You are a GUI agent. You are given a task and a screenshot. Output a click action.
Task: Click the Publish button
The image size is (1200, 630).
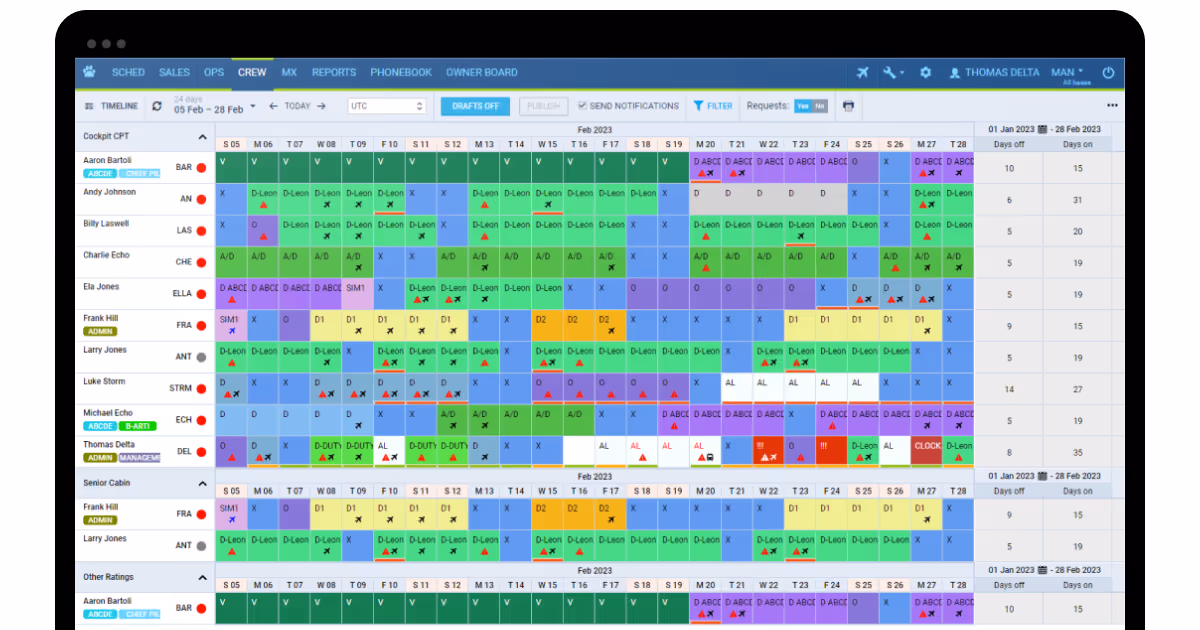point(542,105)
